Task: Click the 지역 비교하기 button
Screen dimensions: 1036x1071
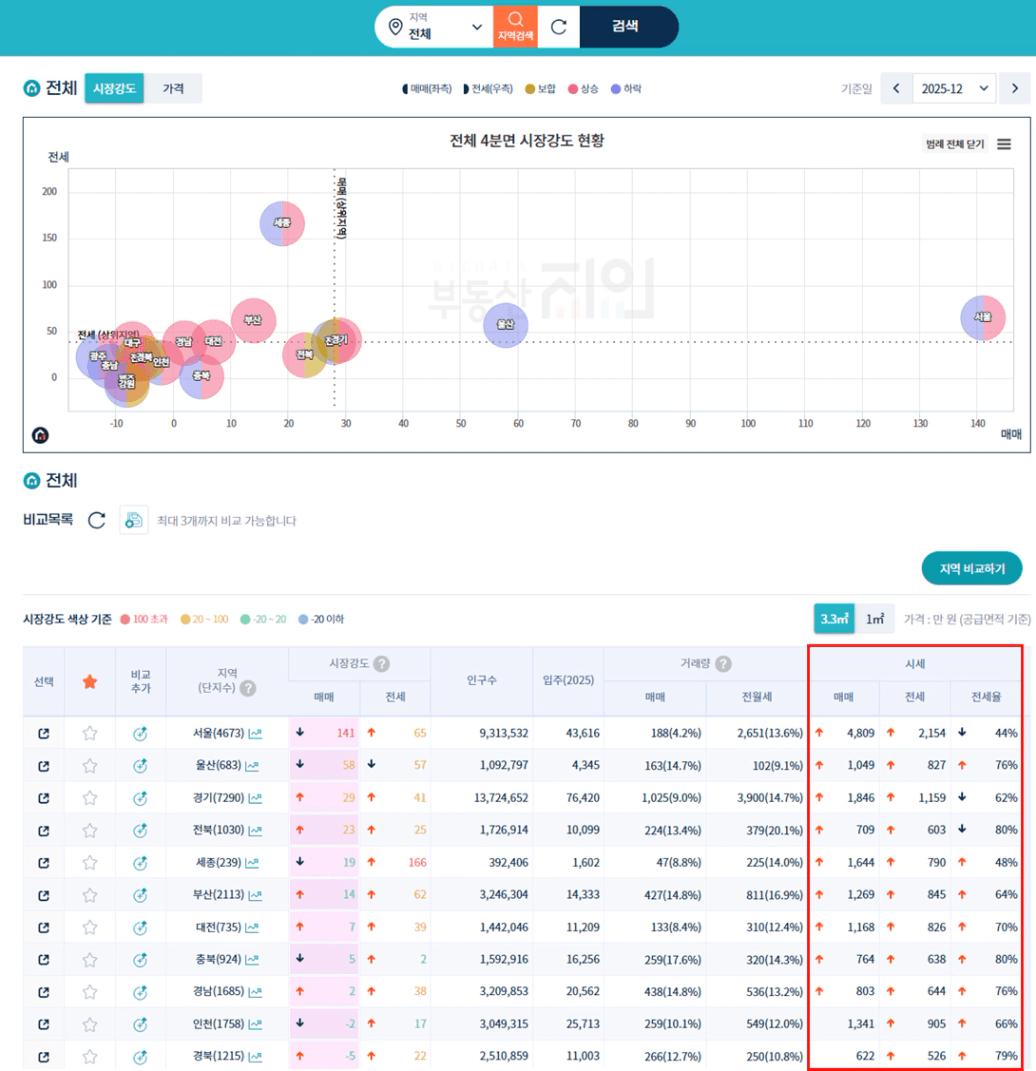Action: click(971, 568)
